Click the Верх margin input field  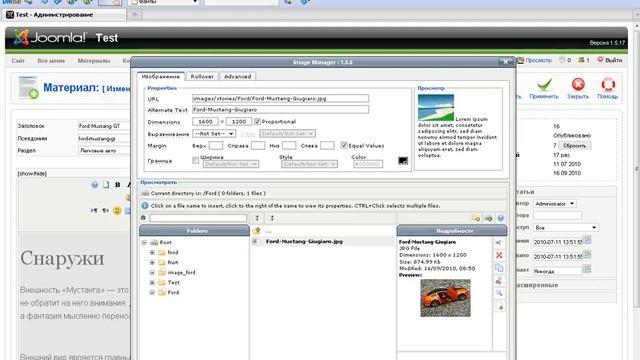216,145
